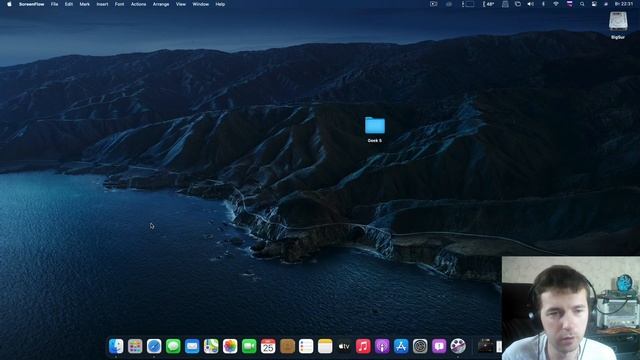Open Spotlight search in menu bar
Screen dimensions: 640x360
tap(582, 4)
